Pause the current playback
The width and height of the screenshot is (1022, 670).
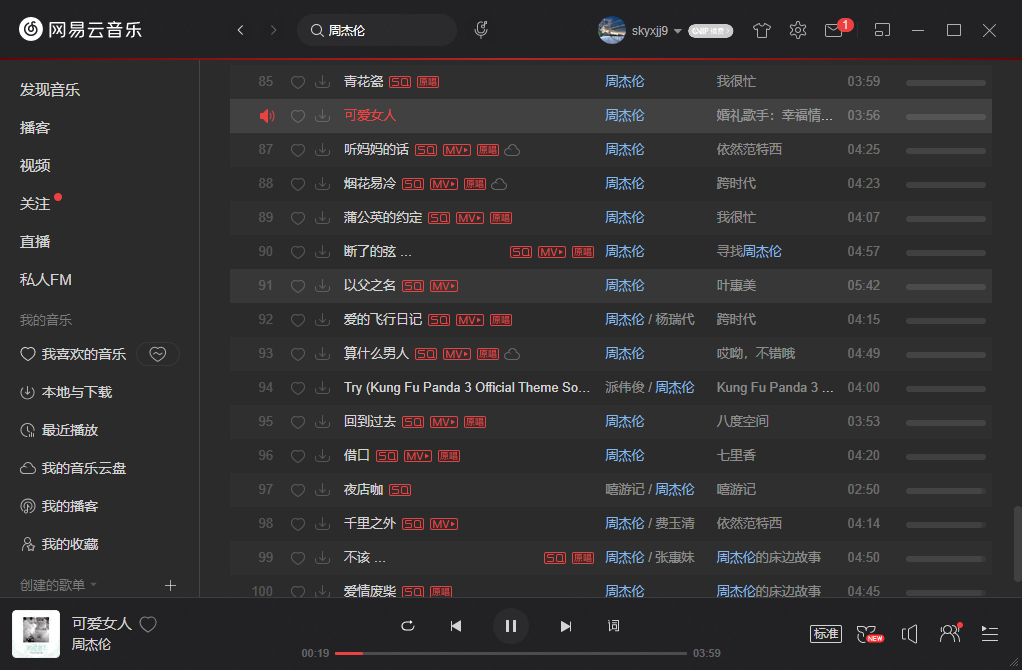pyautogui.click(x=511, y=626)
